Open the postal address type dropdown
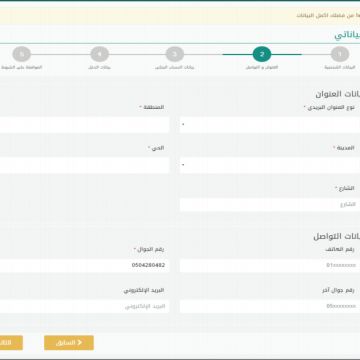 pyautogui.click(x=270, y=125)
